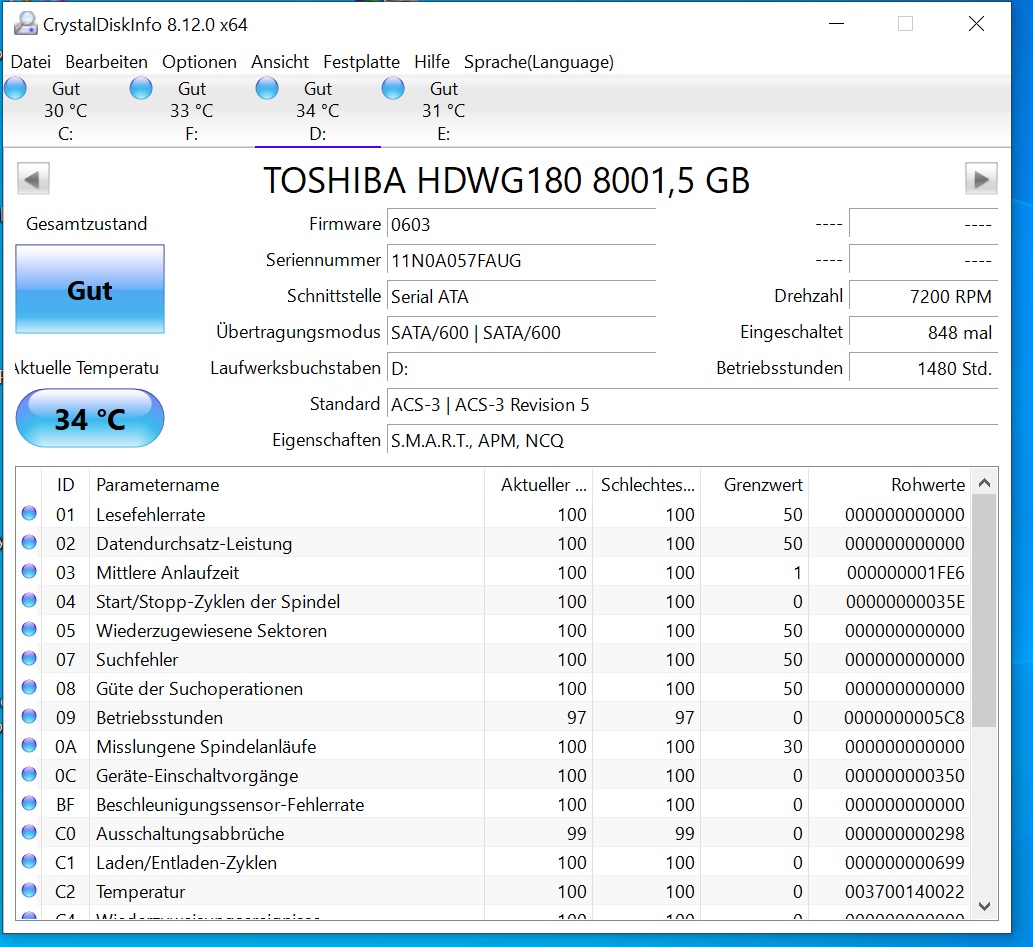Select the Wiederzugewiesene Sektoren parameter name
The height and width of the screenshot is (947, 1033).
pos(211,631)
